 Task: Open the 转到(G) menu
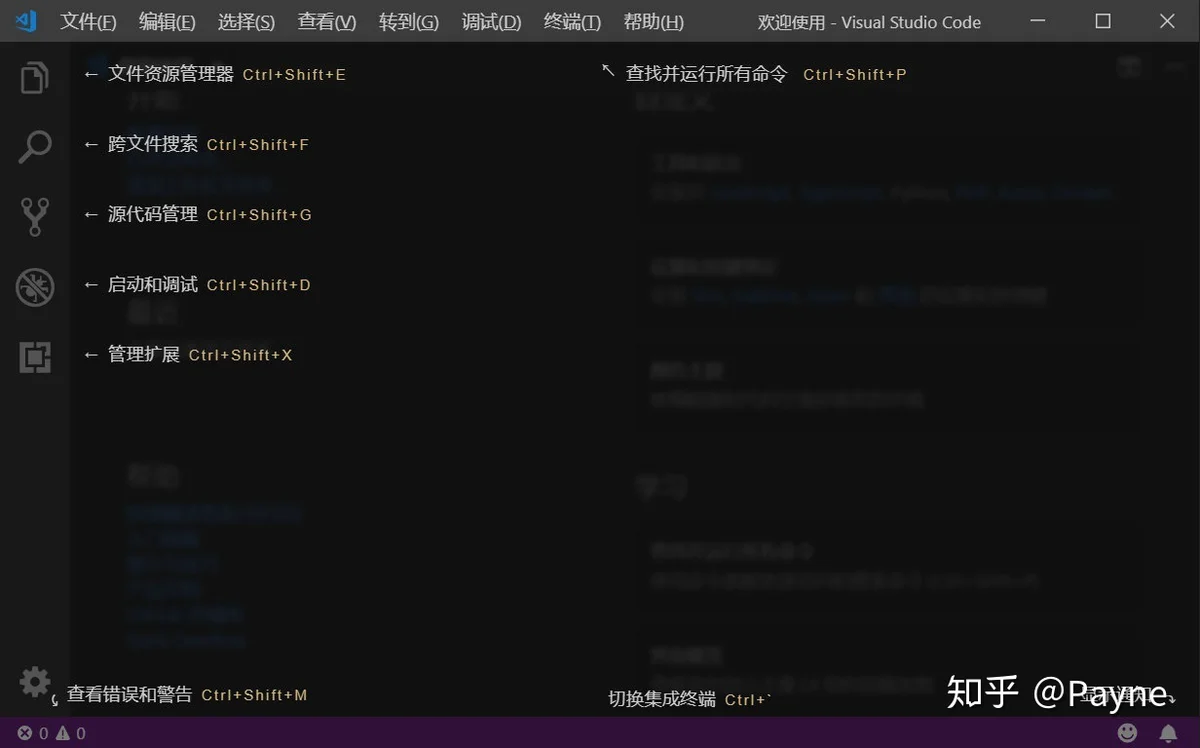point(409,22)
